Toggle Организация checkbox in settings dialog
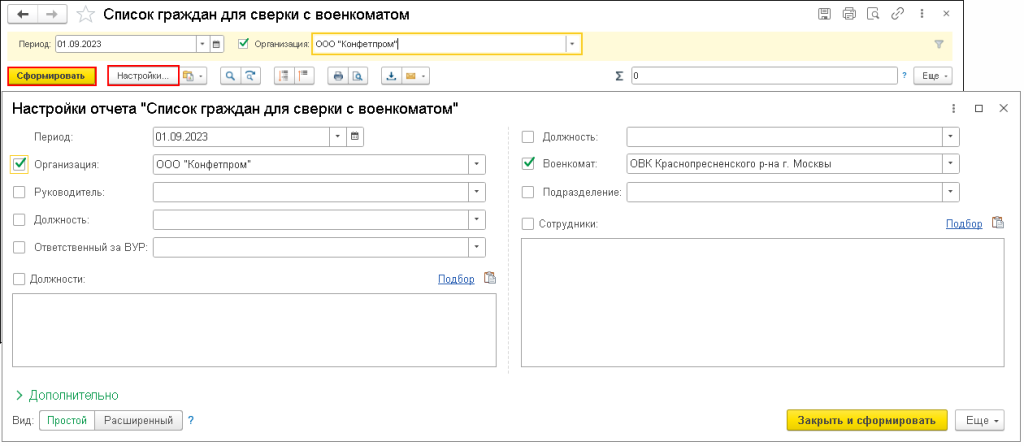The height and width of the screenshot is (446, 1024). tap(19, 165)
